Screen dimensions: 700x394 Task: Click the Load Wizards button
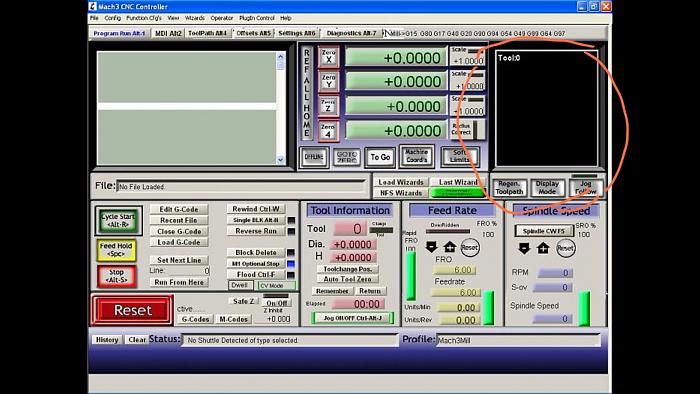click(400, 182)
